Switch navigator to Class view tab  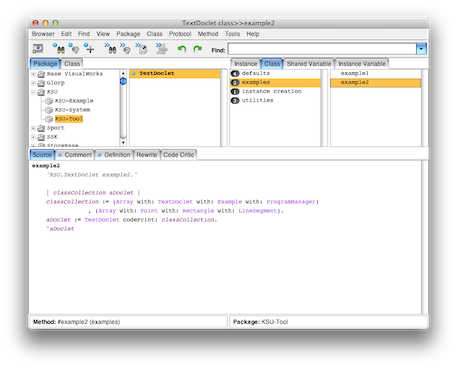pos(72,63)
